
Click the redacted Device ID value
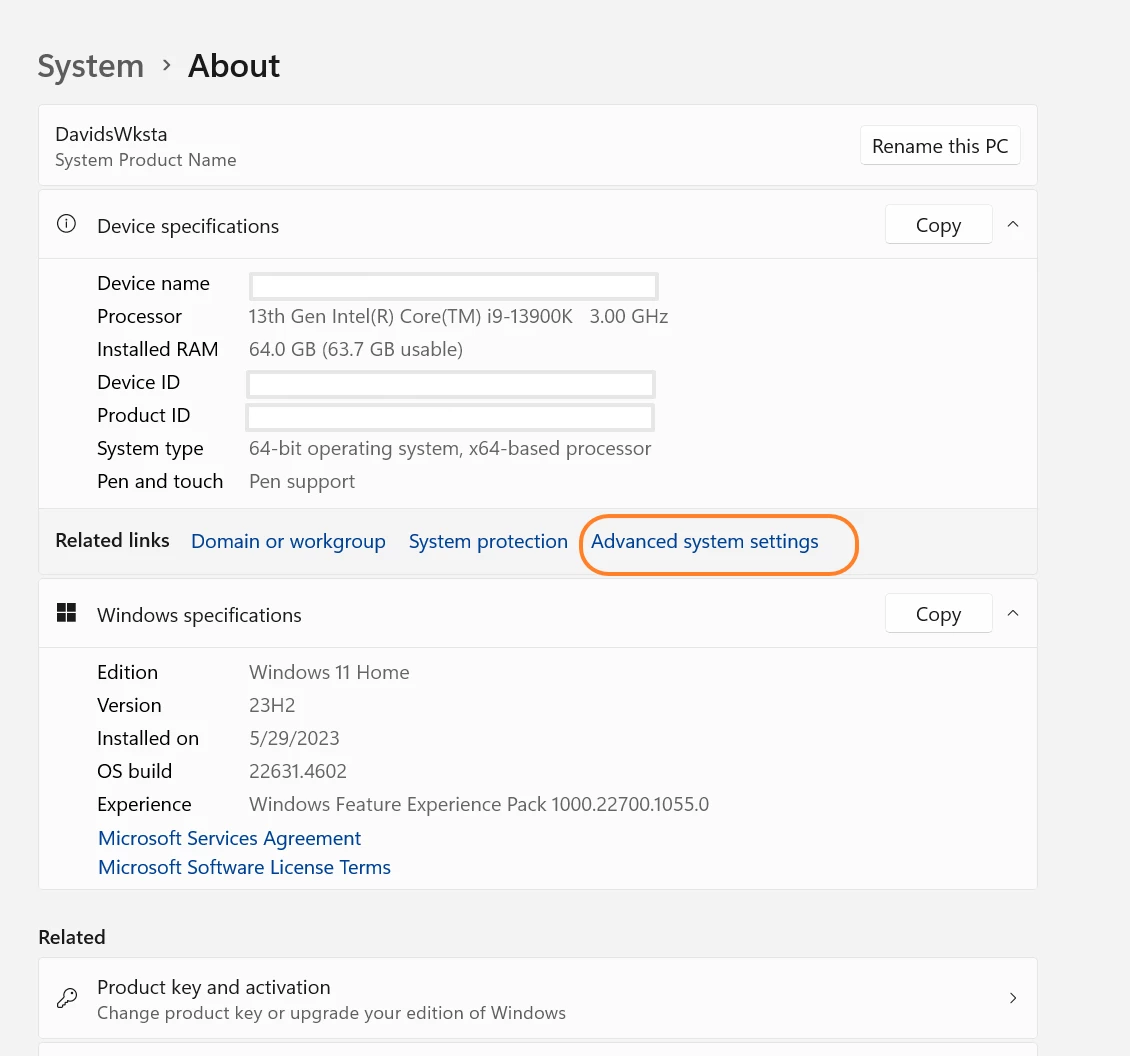(450, 384)
